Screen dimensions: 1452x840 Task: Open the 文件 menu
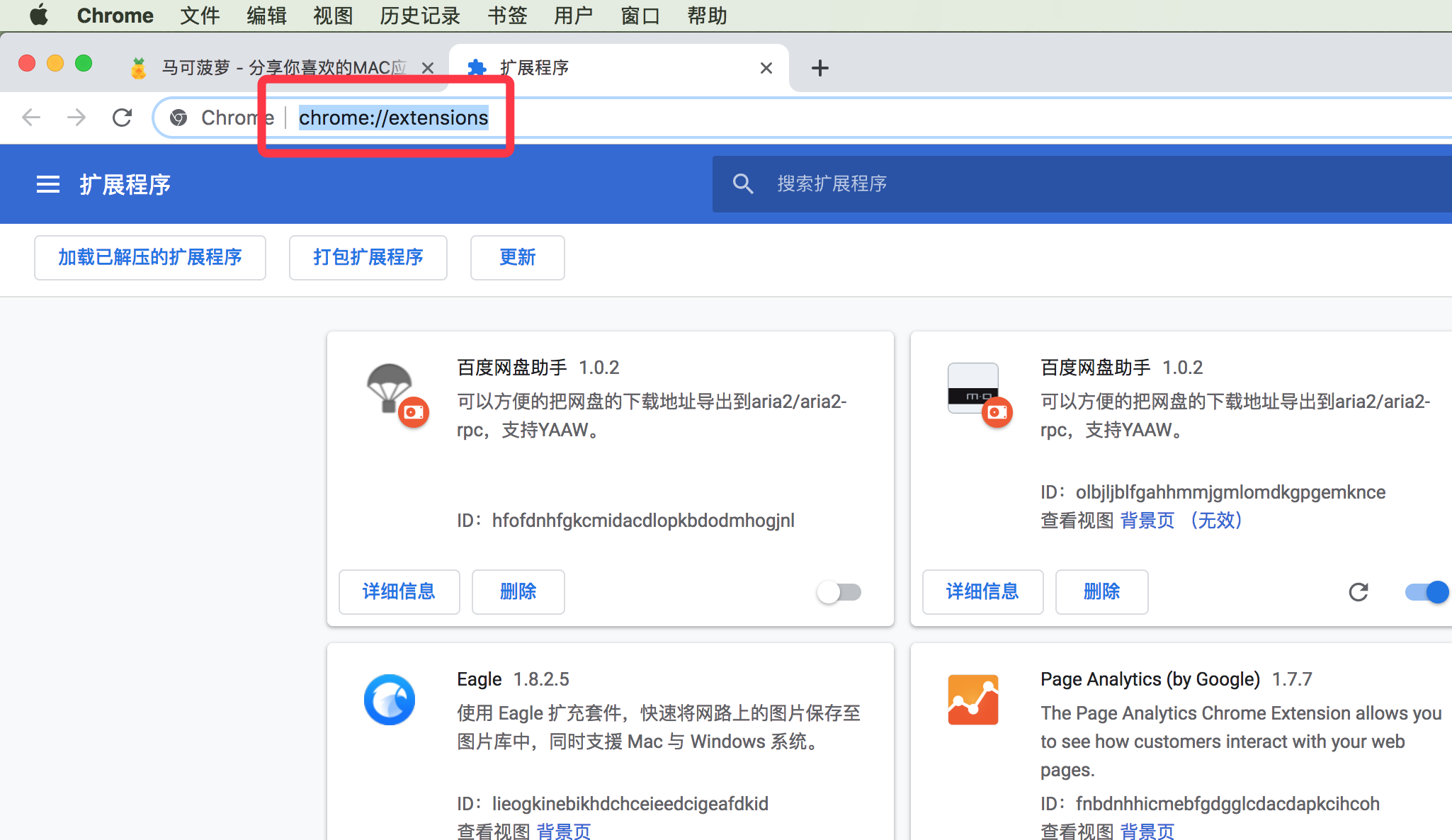(199, 16)
